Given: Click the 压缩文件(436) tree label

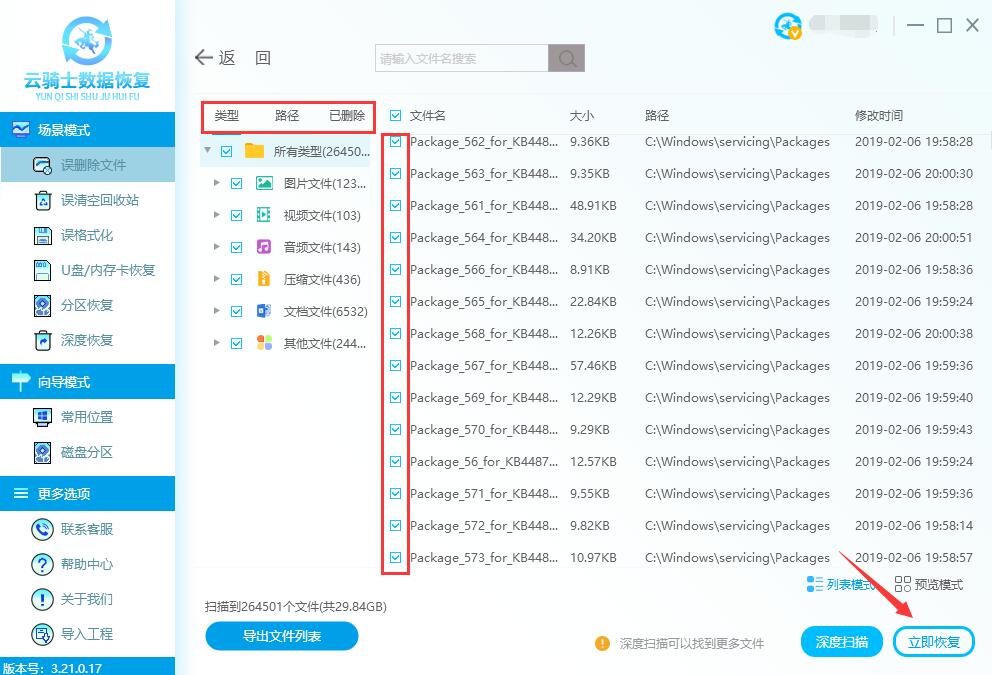Looking at the screenshot, I should pyautogui.click(x=322, y=280).
